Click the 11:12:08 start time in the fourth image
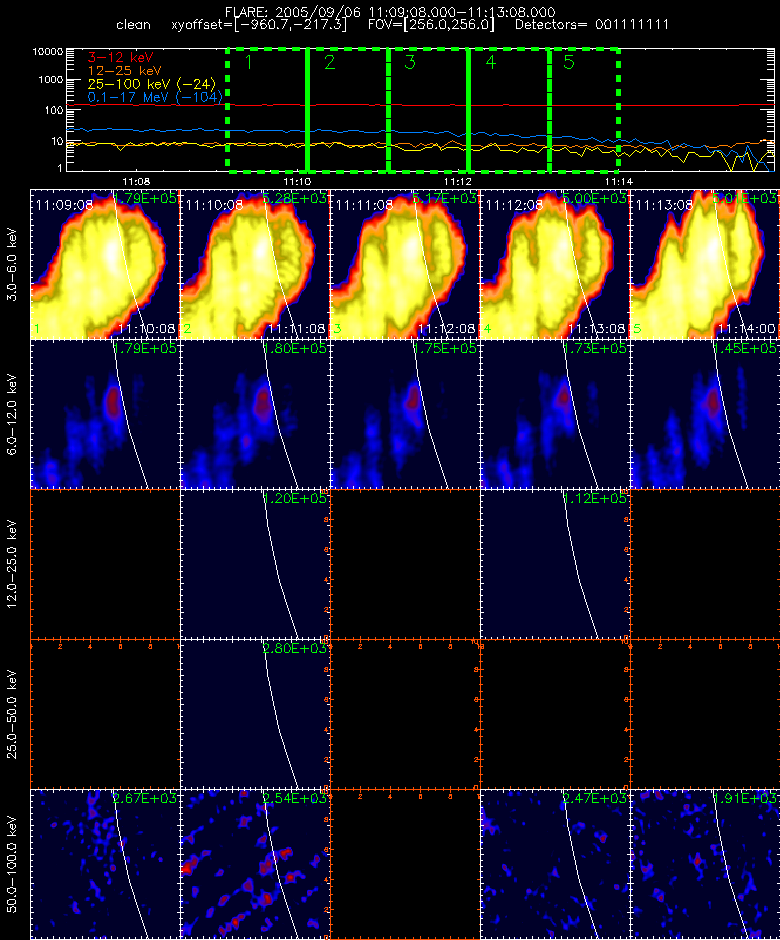 pyautogui.click(x=514, y=205)
